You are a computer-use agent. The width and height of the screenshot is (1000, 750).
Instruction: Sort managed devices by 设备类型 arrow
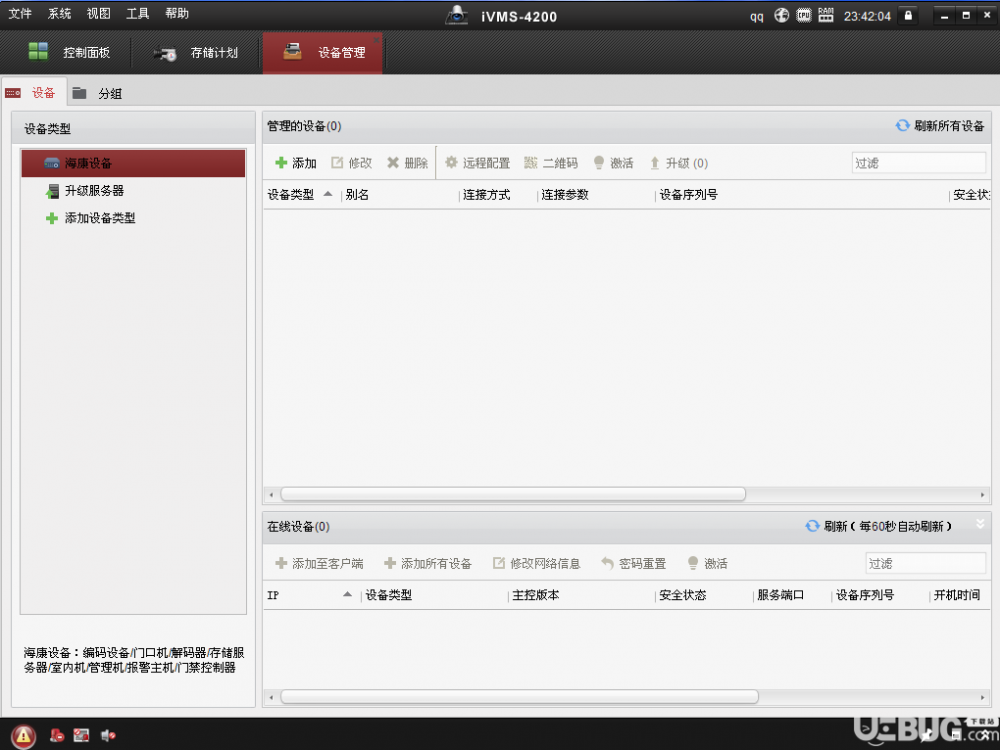pos(327,194)
